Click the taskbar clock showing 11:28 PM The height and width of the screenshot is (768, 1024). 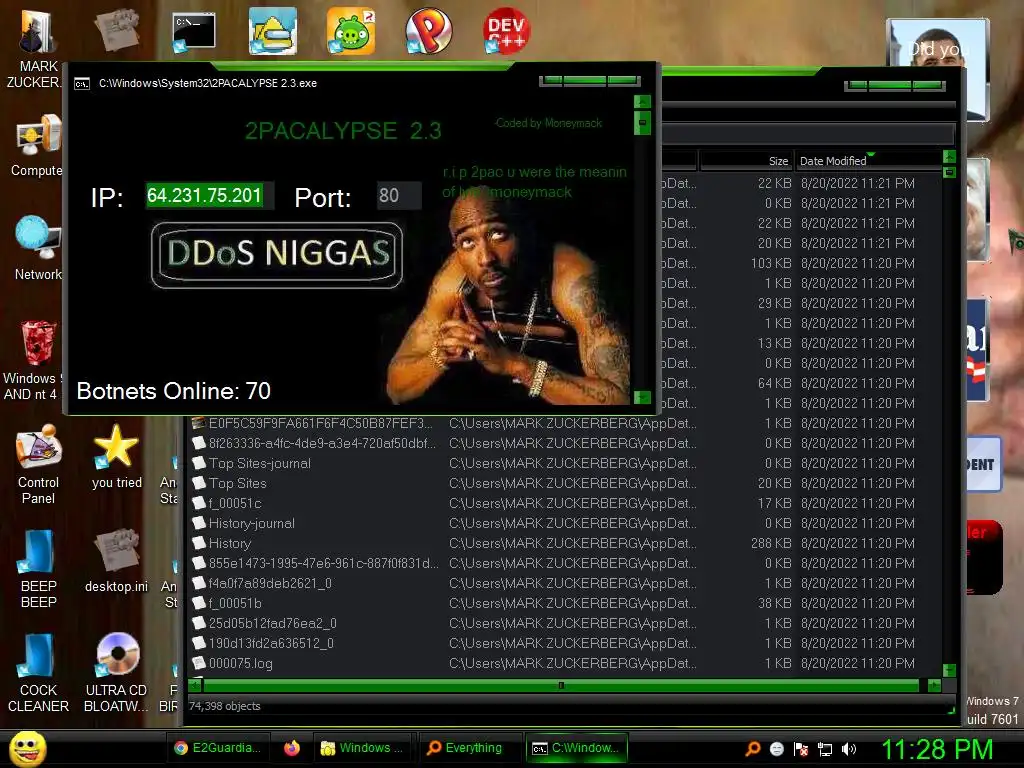(x=937, y=749)
